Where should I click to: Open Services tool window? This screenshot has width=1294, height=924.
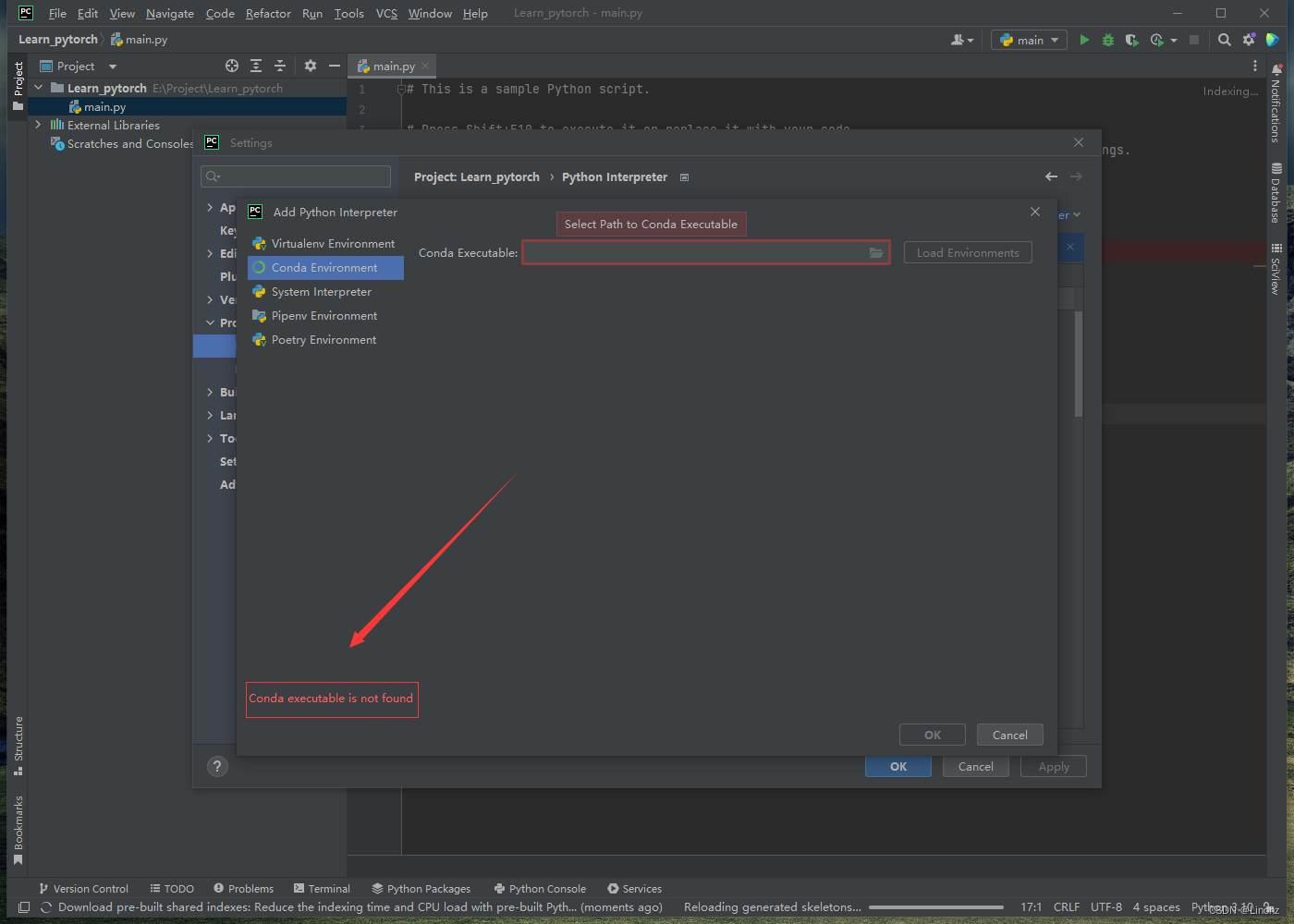[635, 888]
